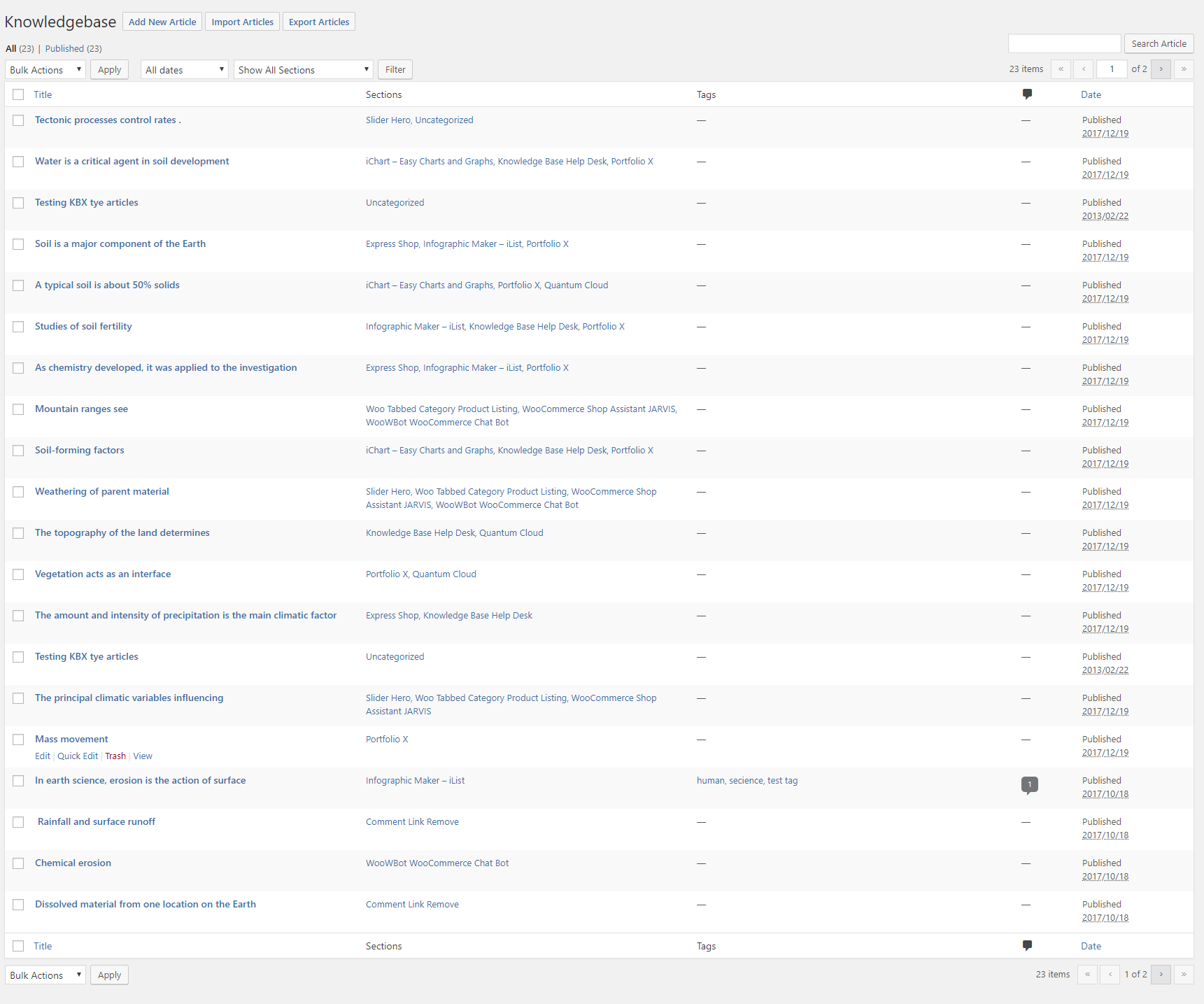This screenshot has width=1204, height=1004.
Task: Switch to the Published (23) view
Action: (73, 48)
